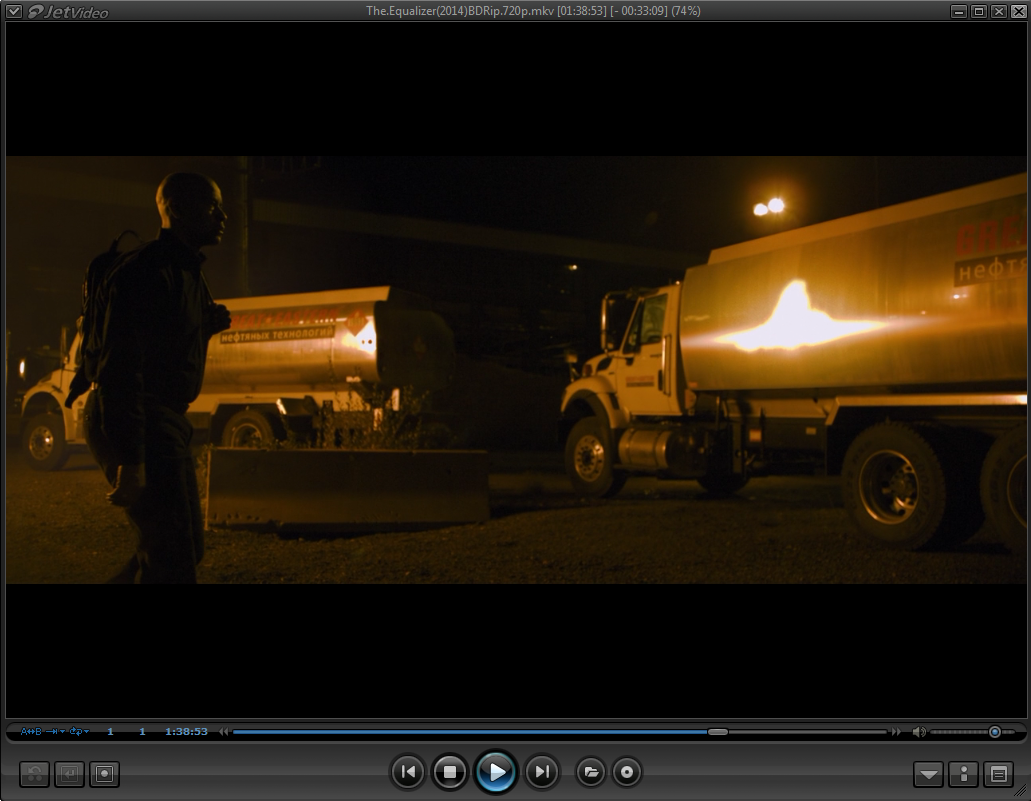Stop the video playback
This screenshot has height=801, width=1031.
click(x=450, y=772)
